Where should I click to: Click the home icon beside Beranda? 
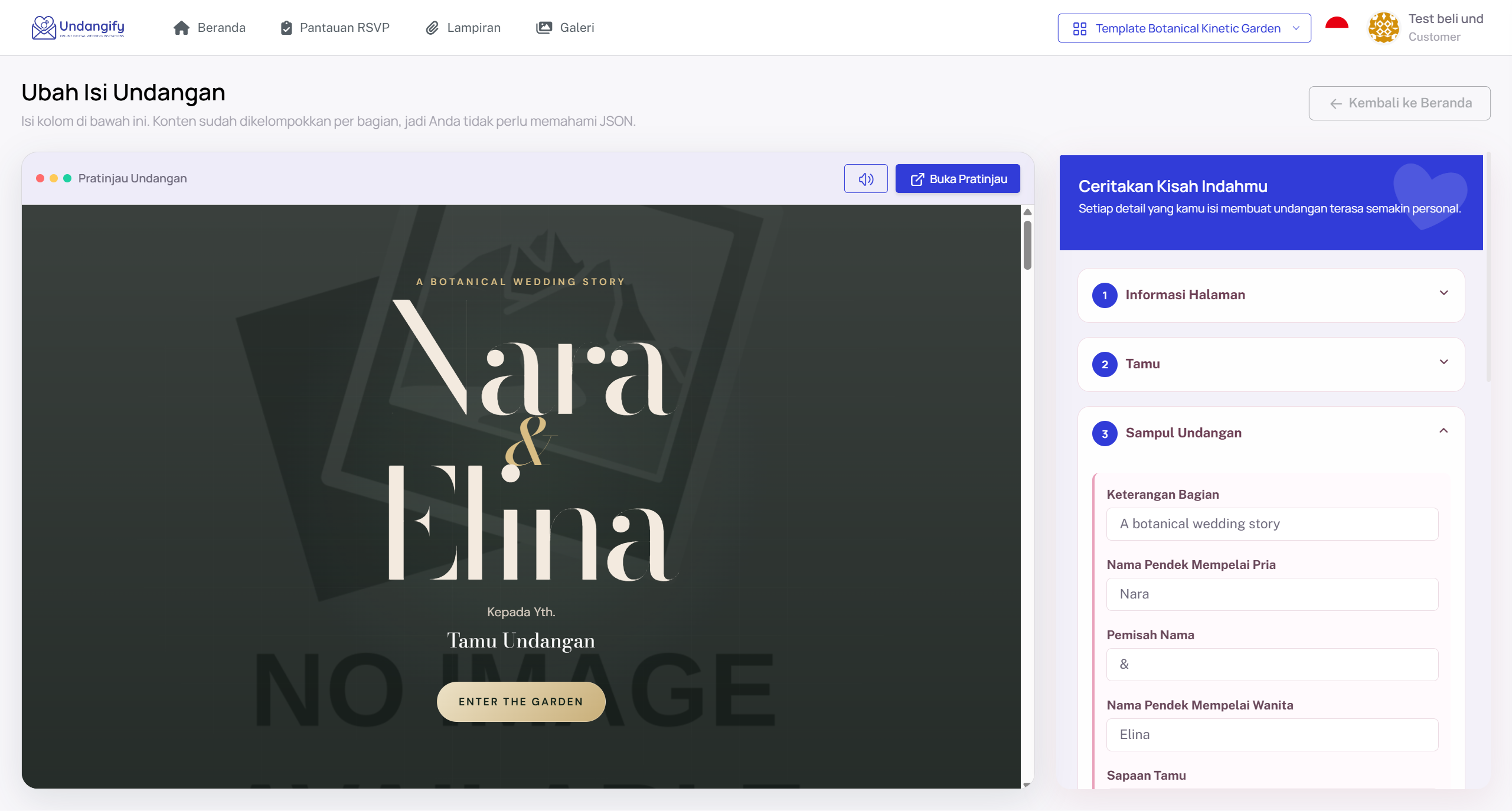pos(181,28)
